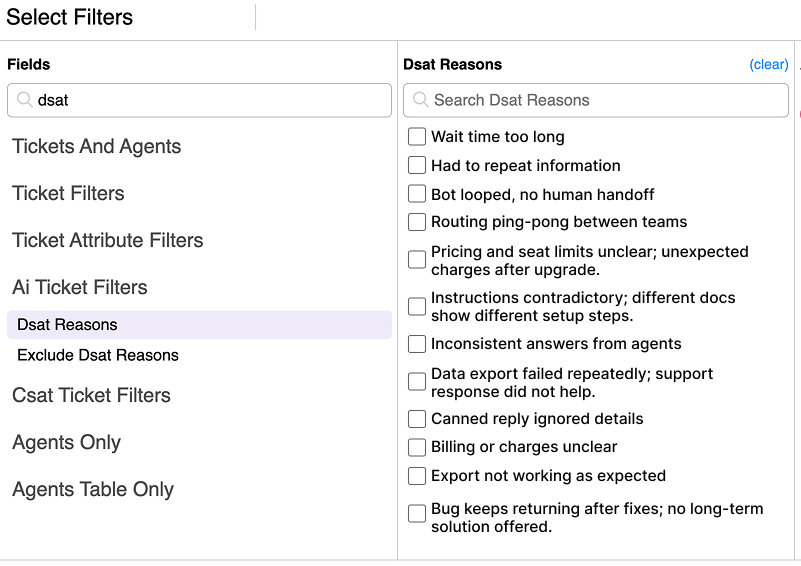Enable Bot looped, no human handoff

pos(417,194)
